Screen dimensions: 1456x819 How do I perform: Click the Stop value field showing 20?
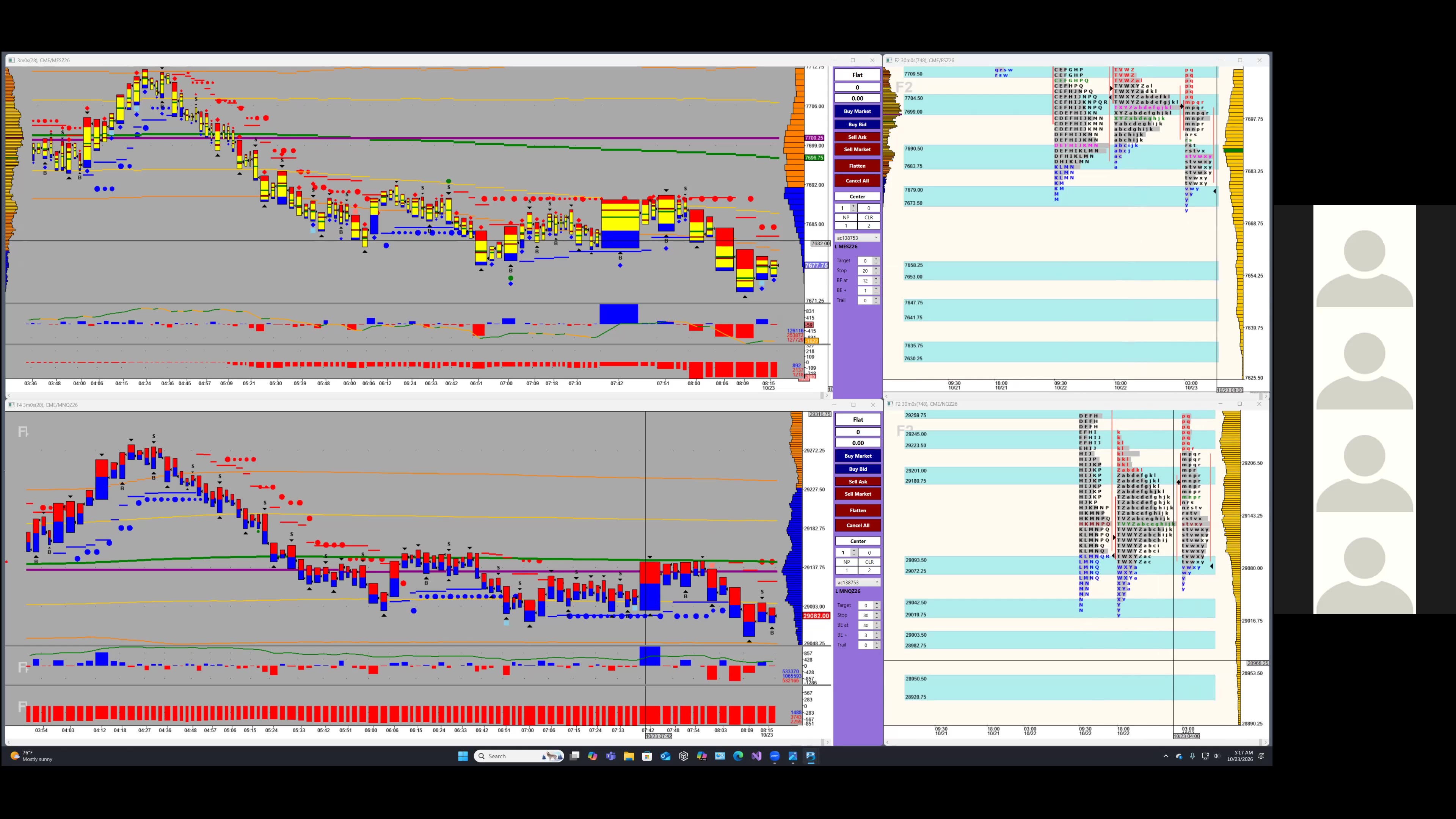(x=865, y=271)
